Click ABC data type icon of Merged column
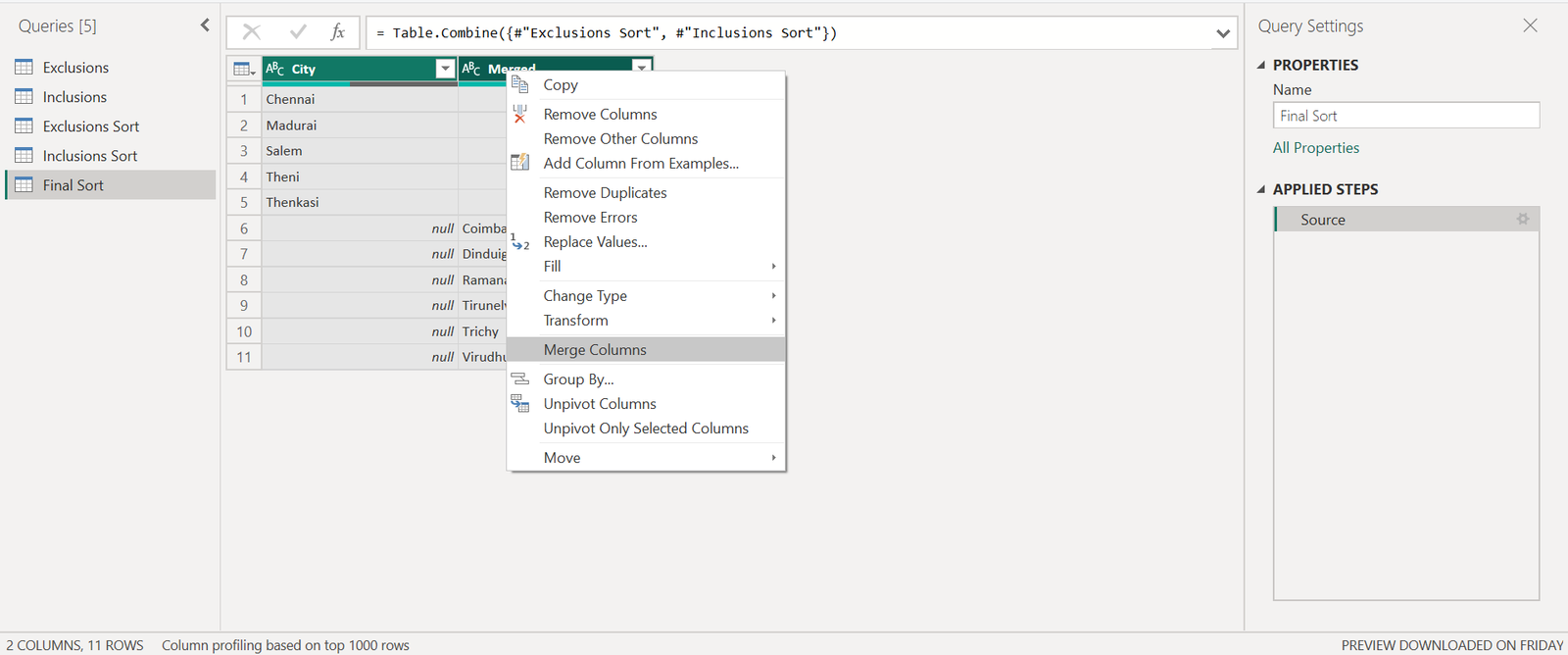The width and height of the screenshot is (1568, 655). 471,69
